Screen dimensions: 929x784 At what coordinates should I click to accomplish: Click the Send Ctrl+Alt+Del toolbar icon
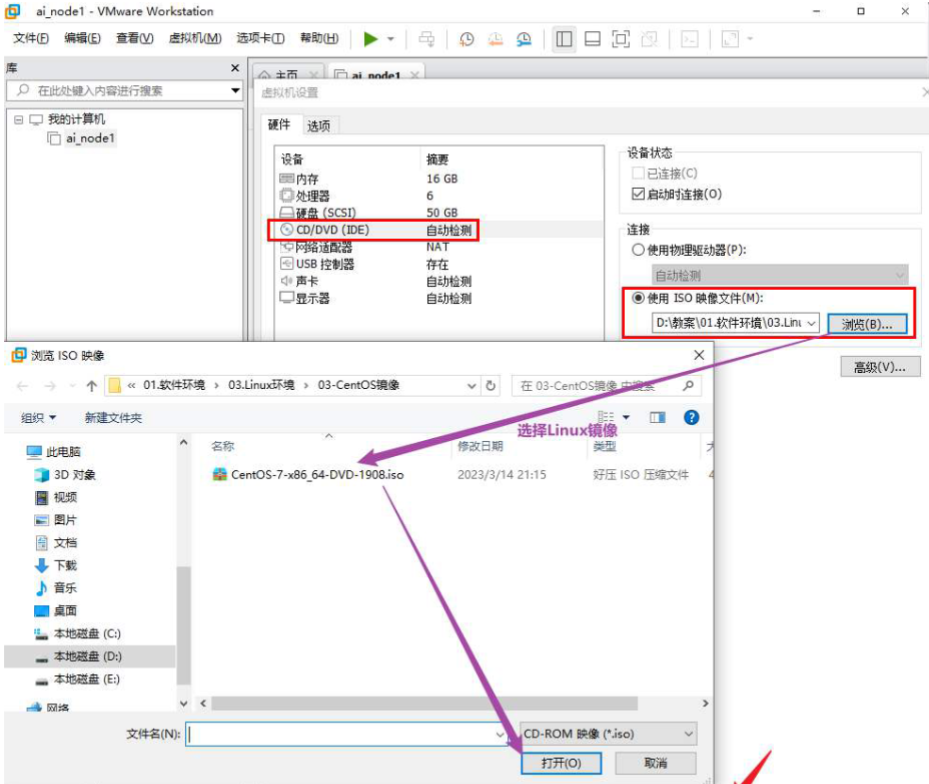point(427,39)
